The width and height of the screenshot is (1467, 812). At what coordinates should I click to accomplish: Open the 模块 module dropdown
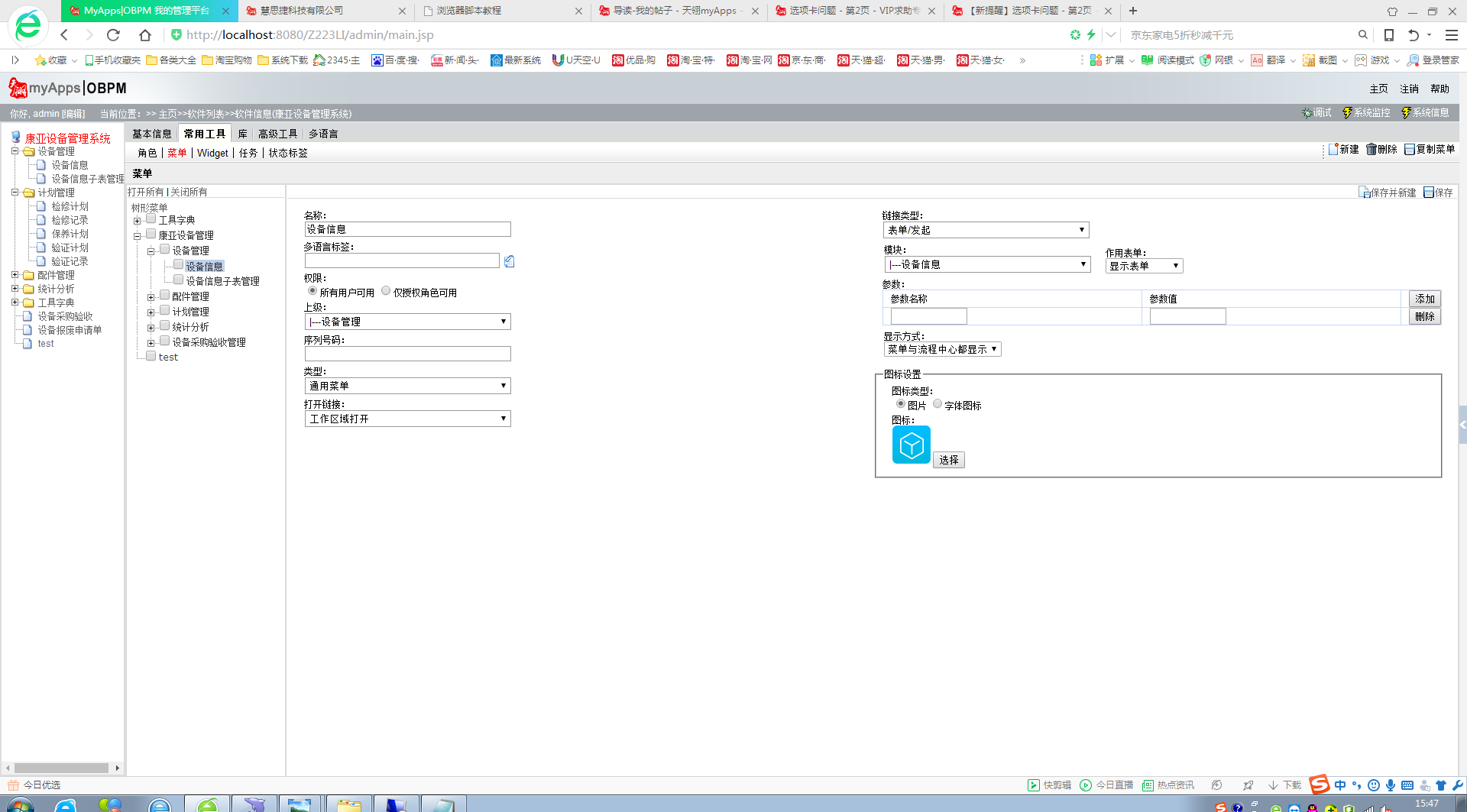(987, 264)
